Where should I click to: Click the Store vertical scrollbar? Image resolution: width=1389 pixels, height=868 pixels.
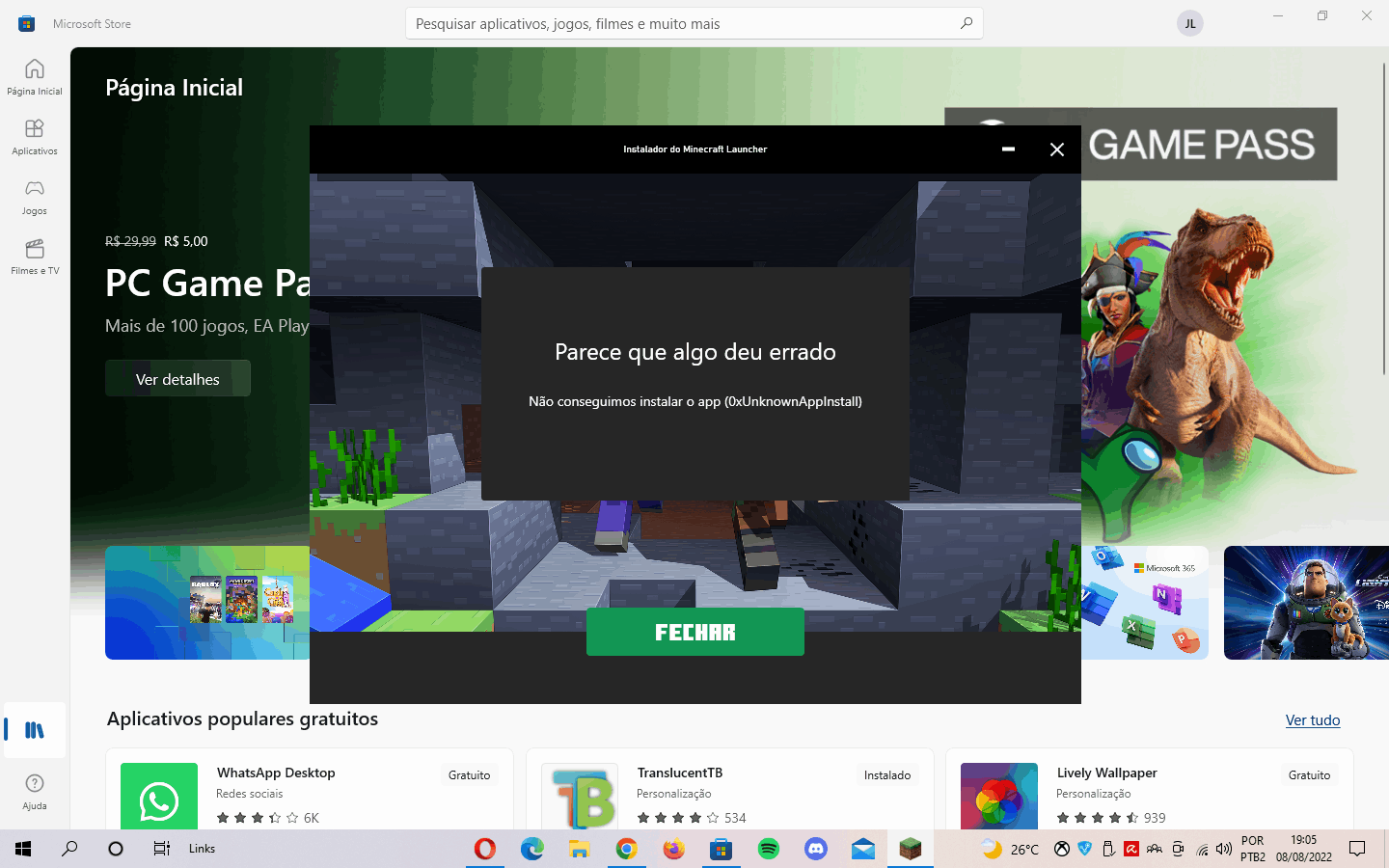1384,217
